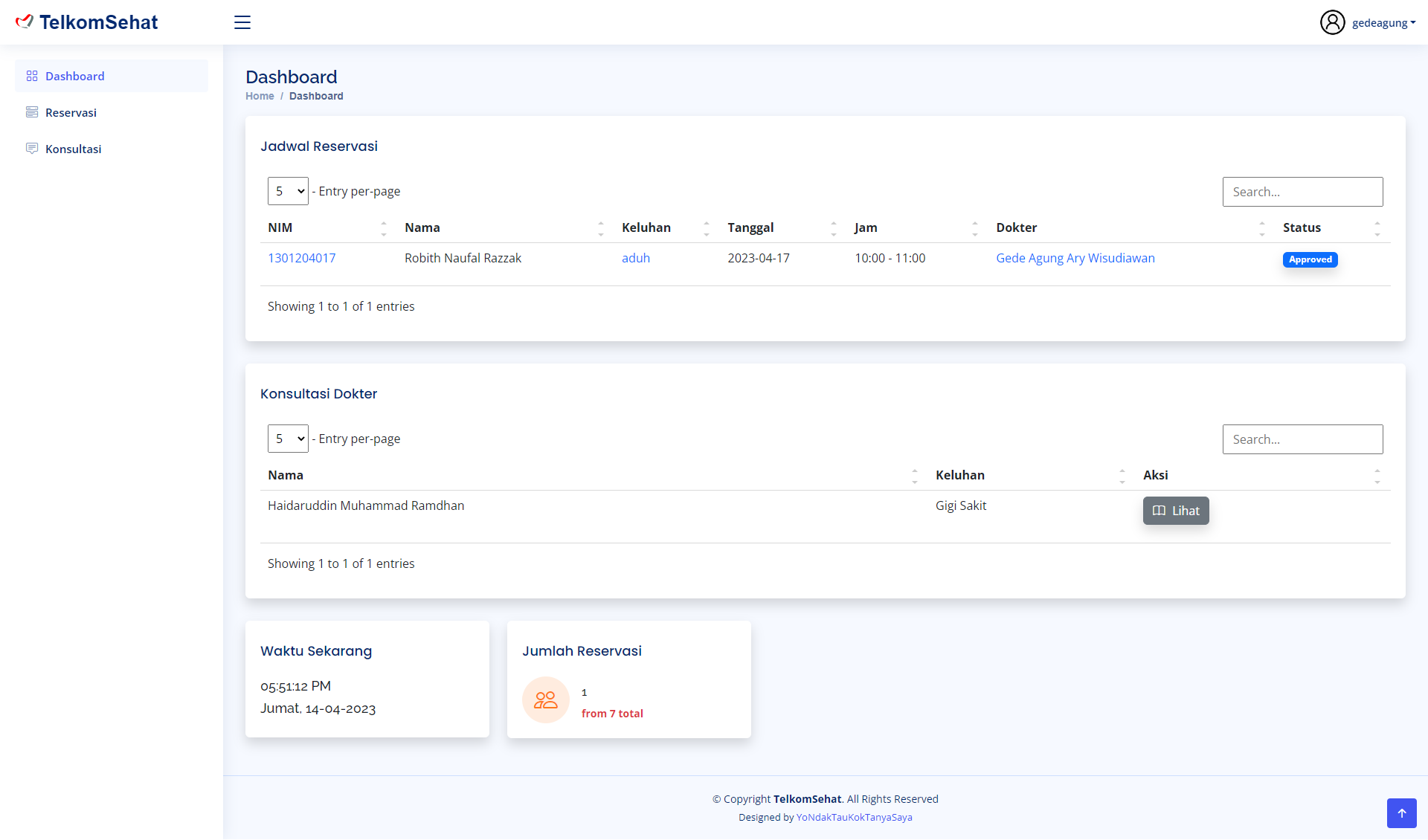
Task: Focus the Jadwal Reservasi search field
Action: point(1302,192)
